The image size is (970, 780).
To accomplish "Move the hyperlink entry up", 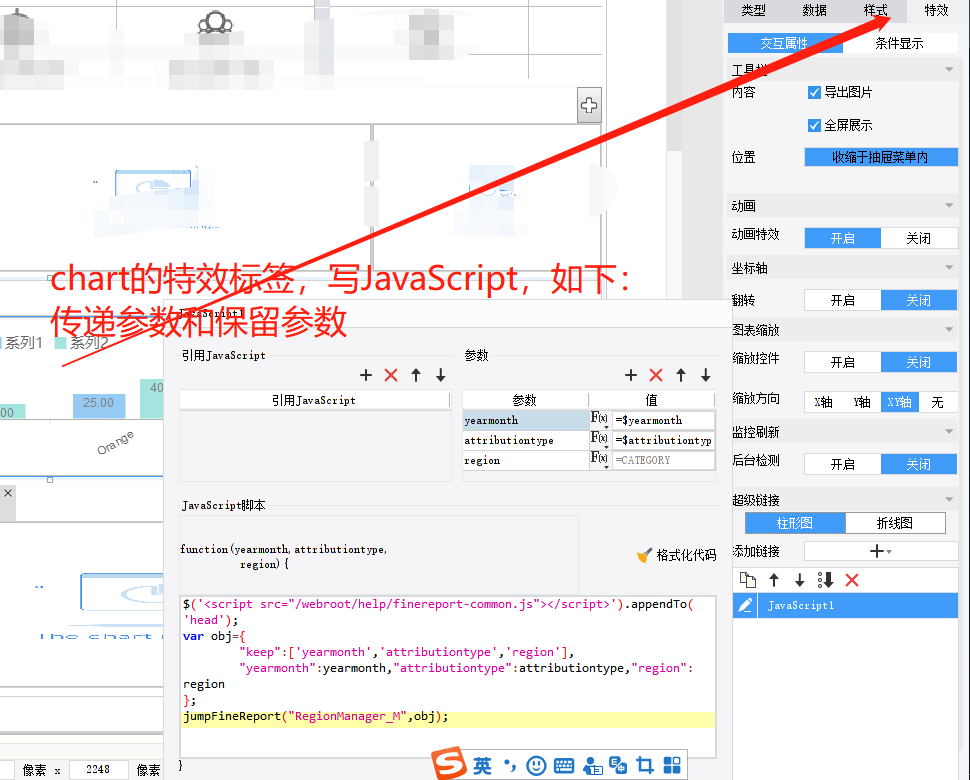I will [x=774, y=580].
